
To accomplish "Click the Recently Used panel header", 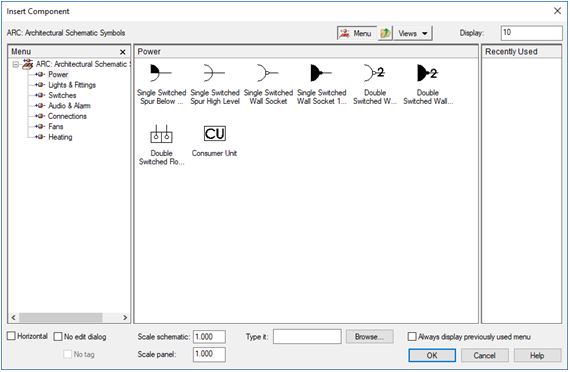I will point(522,52).
